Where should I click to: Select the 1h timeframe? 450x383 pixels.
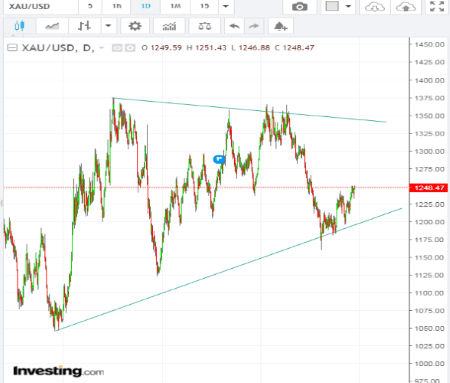[117, 6]
